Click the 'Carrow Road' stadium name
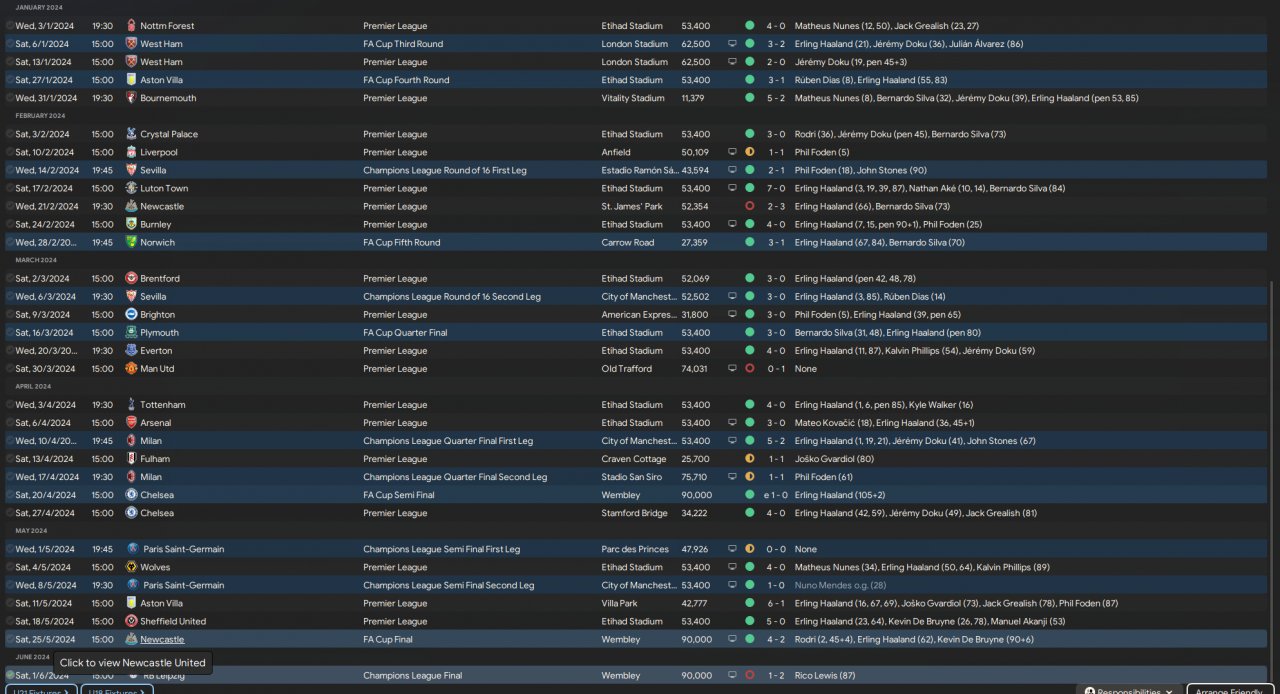The height and width of the screenshot is (694, 1280). [x=628, y=242]
